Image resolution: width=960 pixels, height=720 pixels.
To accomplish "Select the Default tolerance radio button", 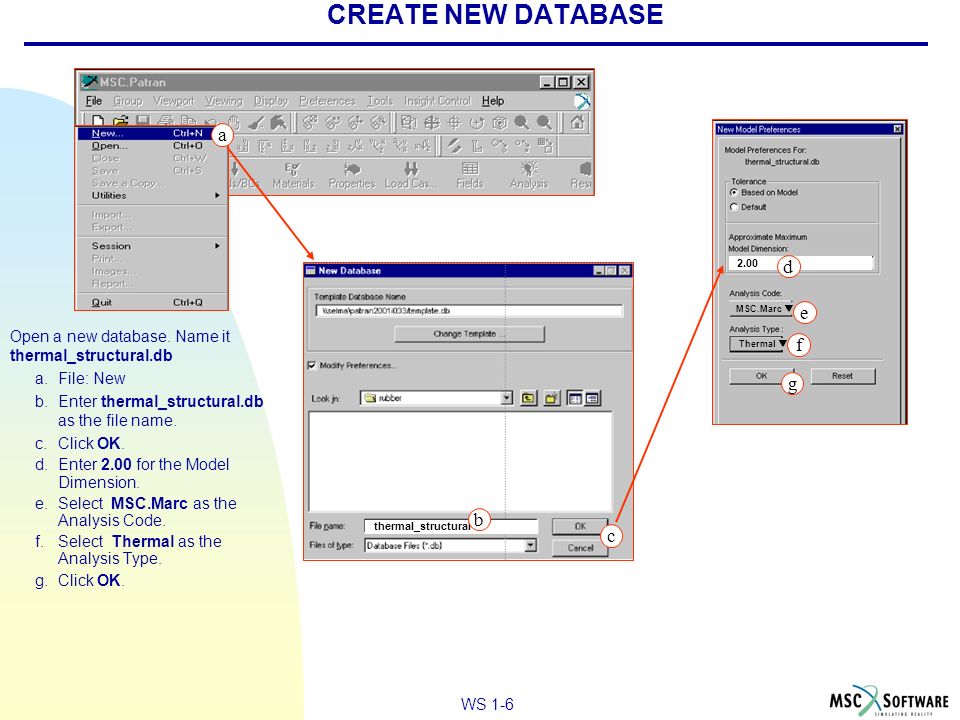I will coord(733,207).
